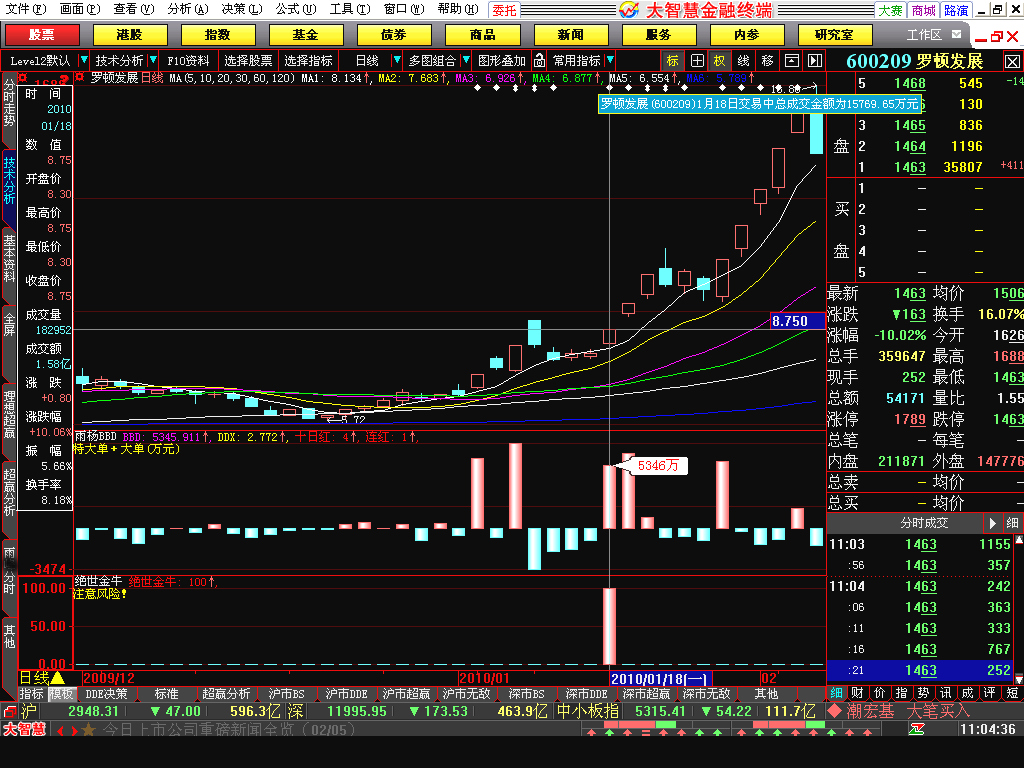The image size is (1024, 768).
Task: Select the highlighted :21 tick row
Action: click(x=920, y=670)
